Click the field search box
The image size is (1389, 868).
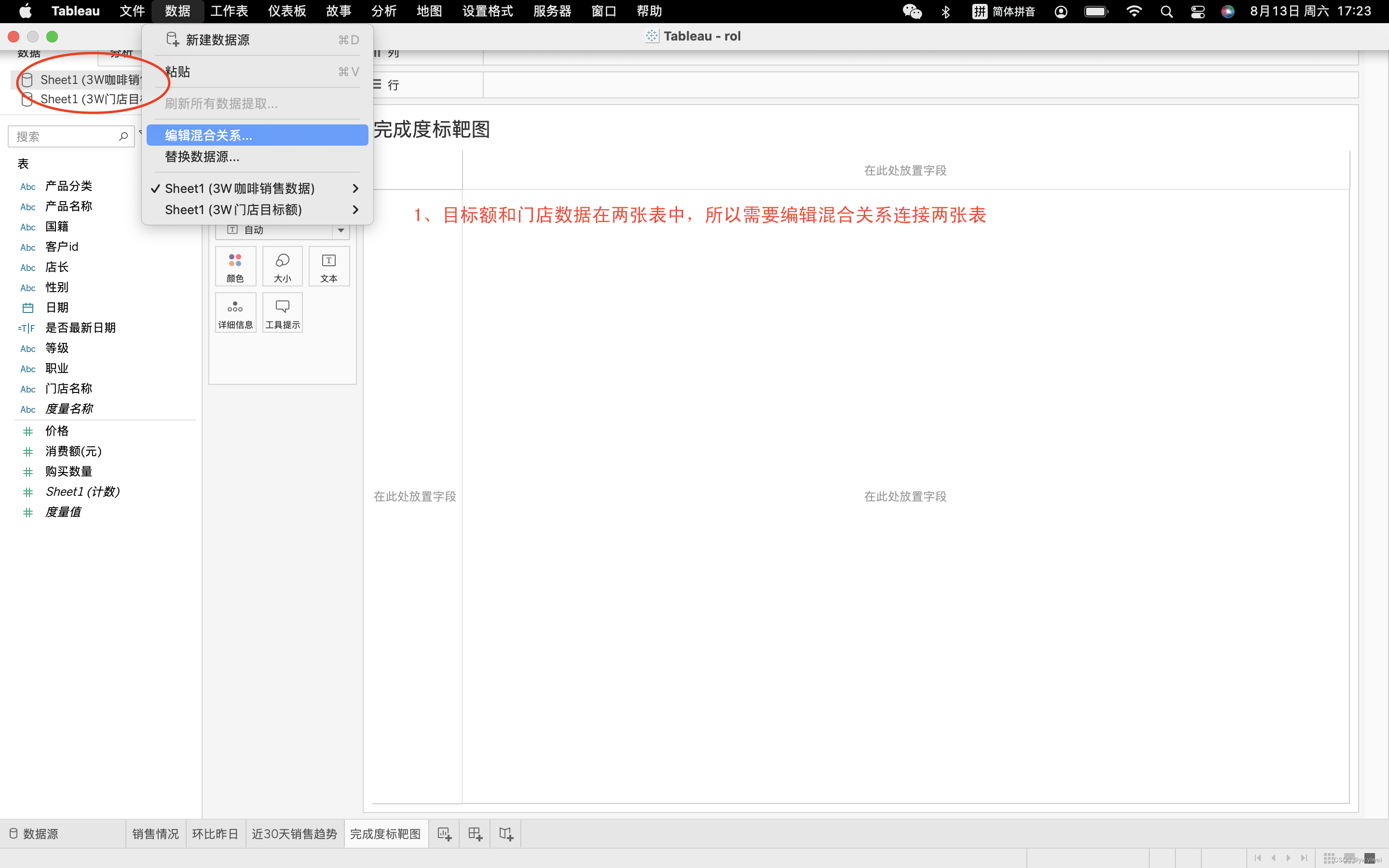(71, 136)
